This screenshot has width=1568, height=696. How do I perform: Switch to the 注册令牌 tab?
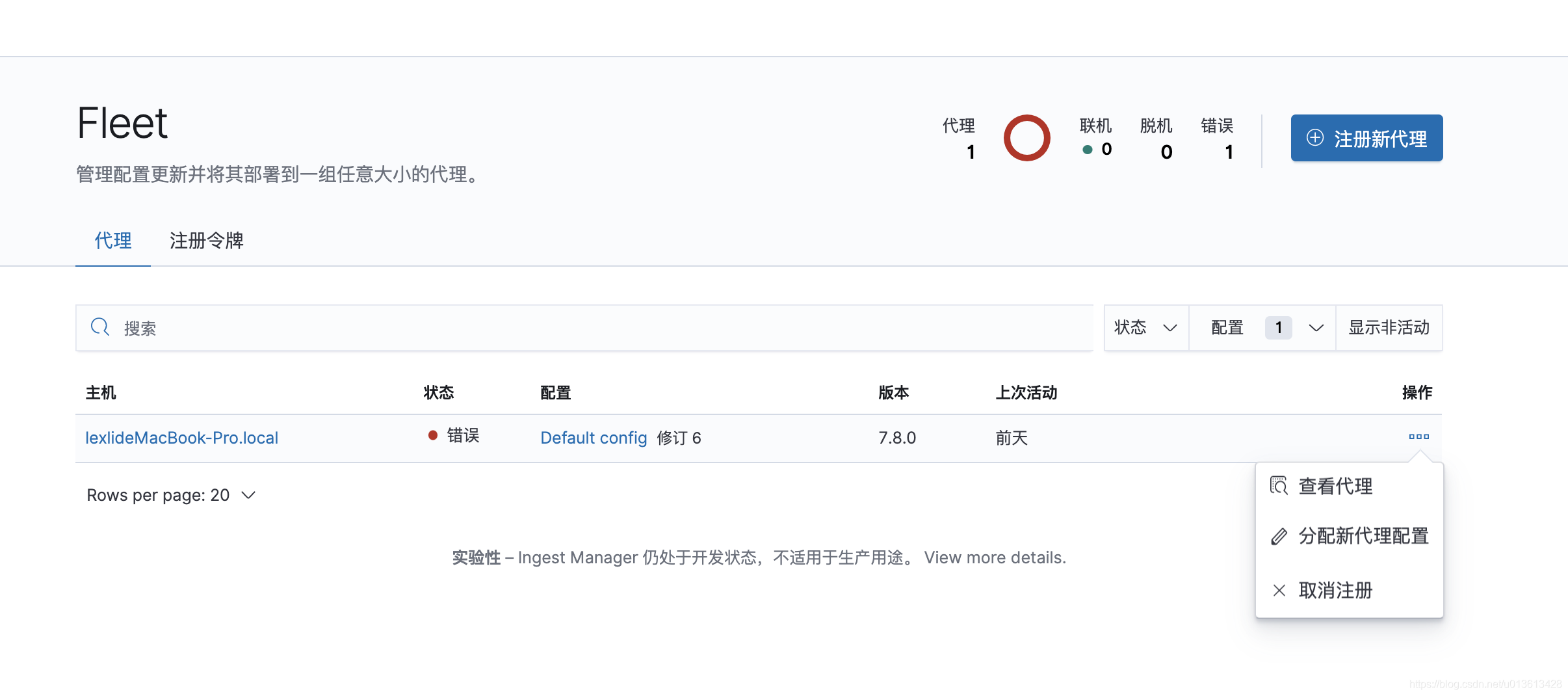click(x=206, y=241)
